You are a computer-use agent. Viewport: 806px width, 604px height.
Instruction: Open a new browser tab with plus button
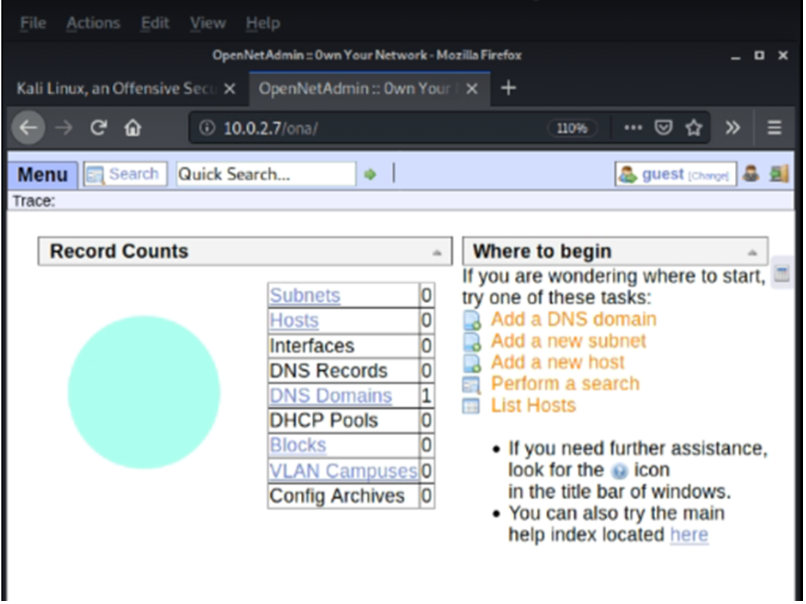[x=508, y=88]
